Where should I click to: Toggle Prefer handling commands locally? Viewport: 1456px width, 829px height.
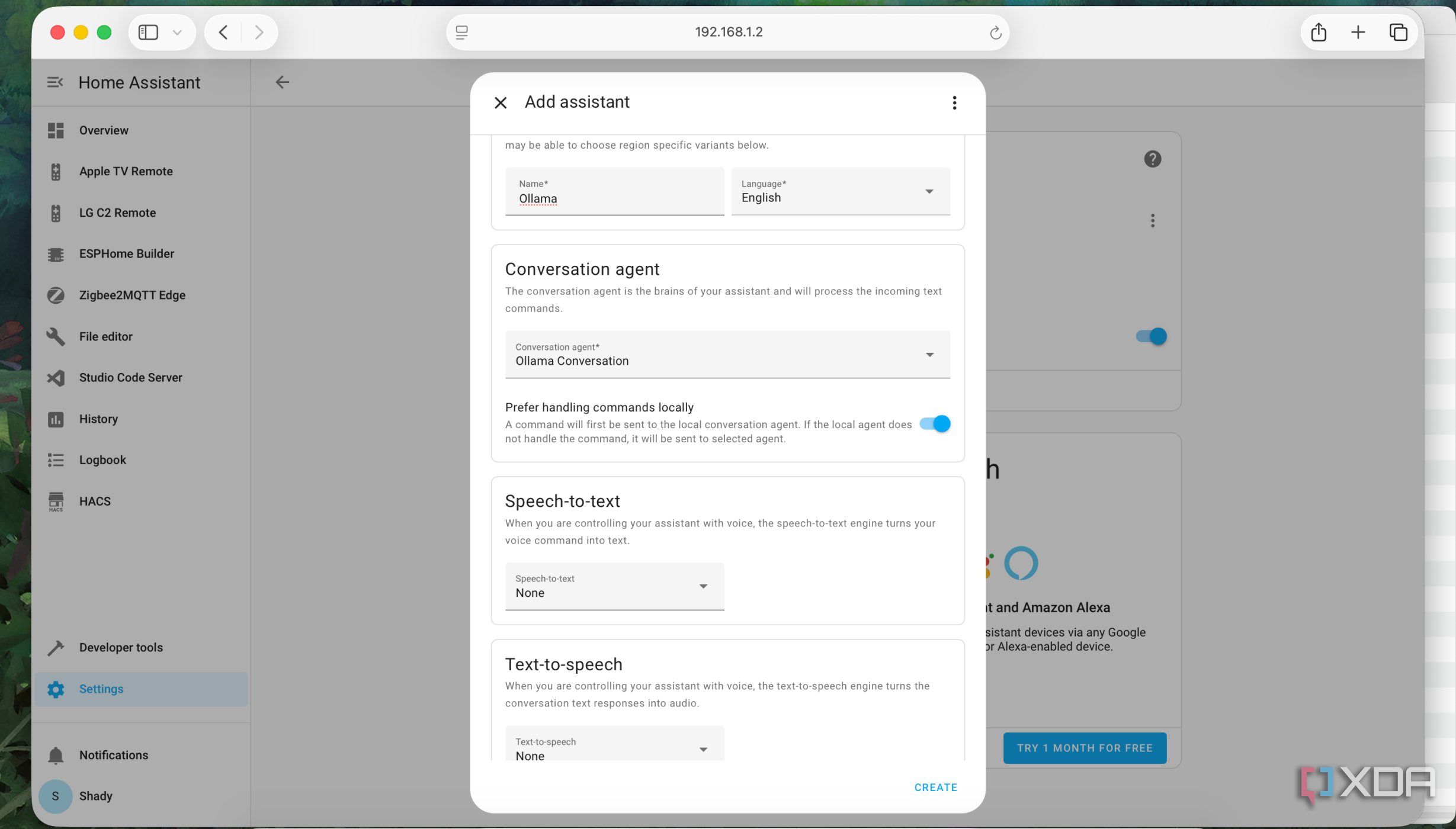[x=934, y=424]
